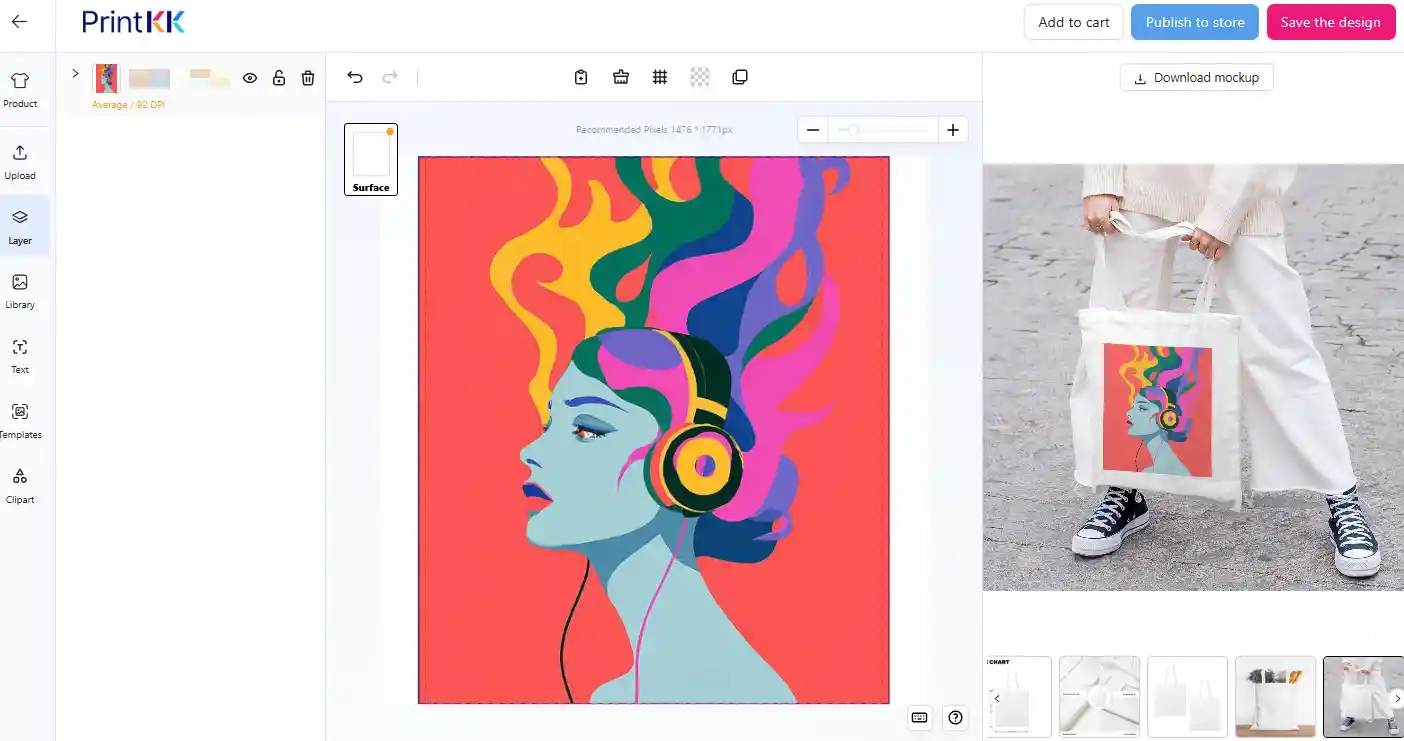
Task: Toggle the transparent background checkerboard option
Action: 699,76
